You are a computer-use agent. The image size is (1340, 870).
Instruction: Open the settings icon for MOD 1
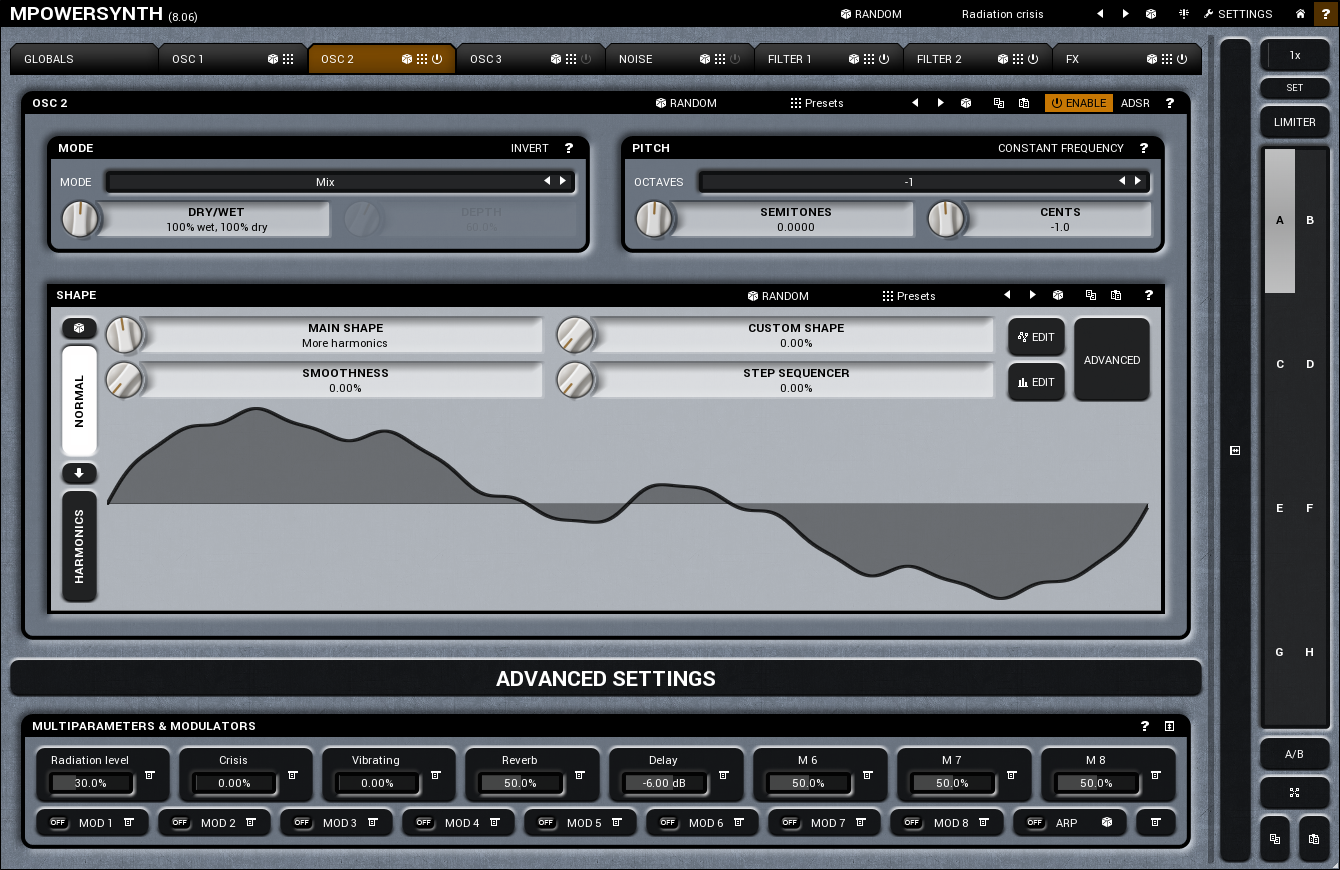click(128, 823)
